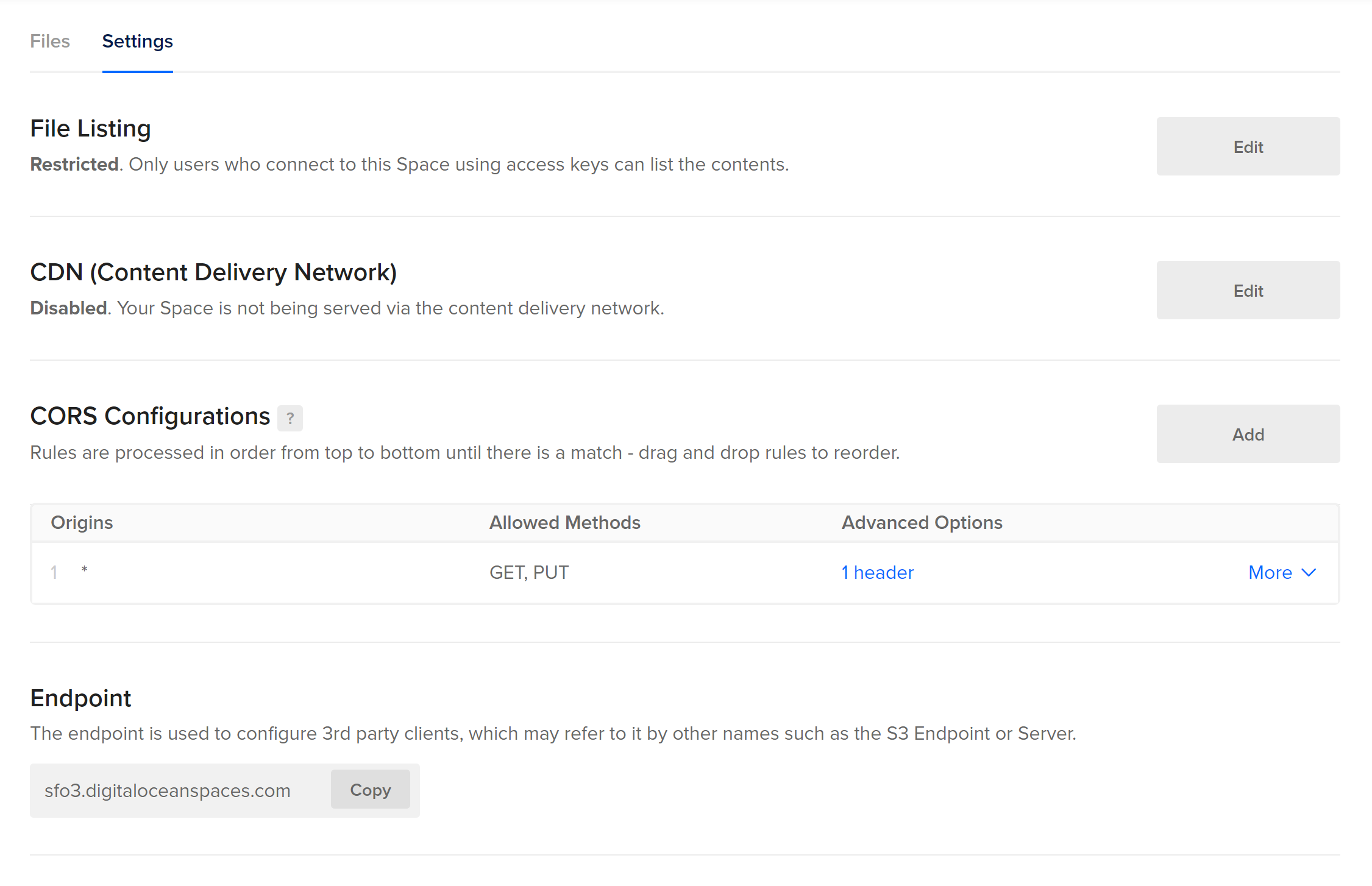Click the More chevron arrow icon
Screen dimensions: 1372x886
click(x=1309, y=572)
